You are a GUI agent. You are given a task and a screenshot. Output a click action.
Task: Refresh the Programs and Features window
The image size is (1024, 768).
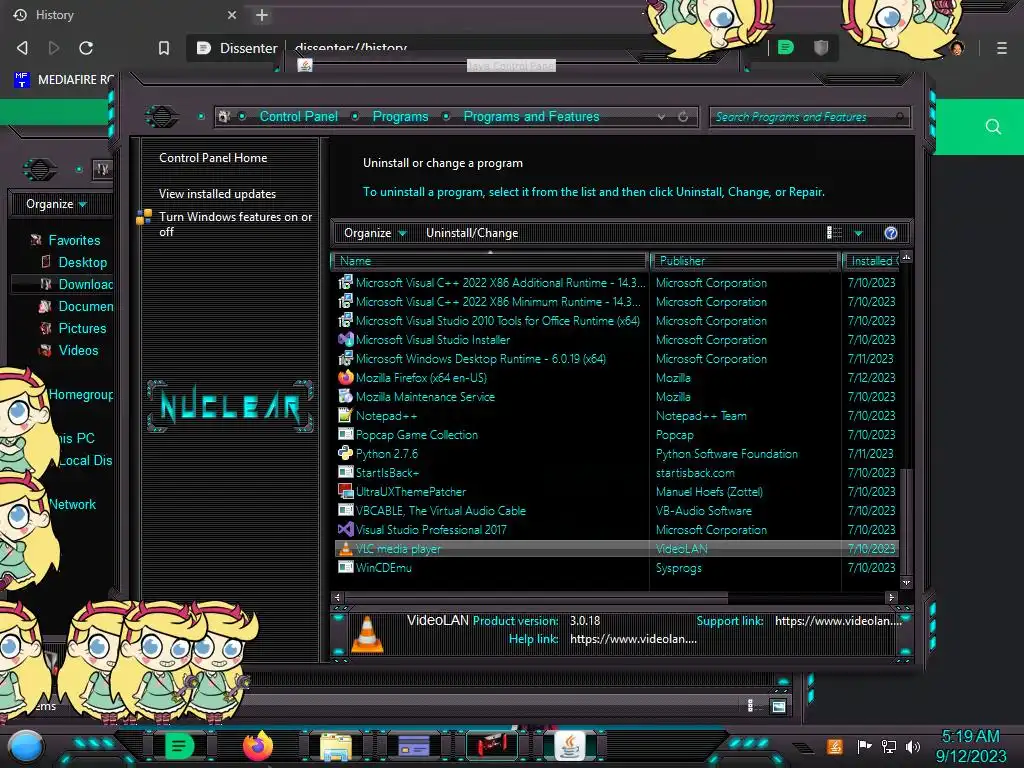683,117
